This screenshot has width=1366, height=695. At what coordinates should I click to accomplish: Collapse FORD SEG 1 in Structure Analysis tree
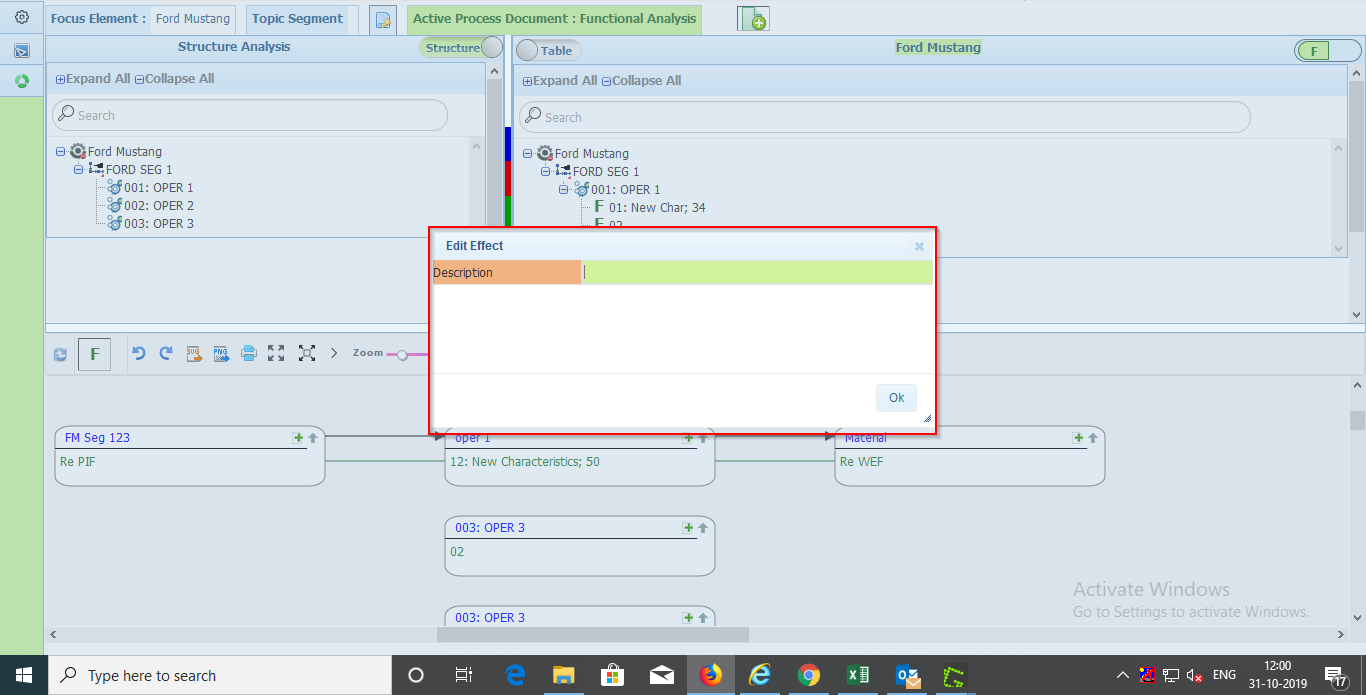coord(79,170)
